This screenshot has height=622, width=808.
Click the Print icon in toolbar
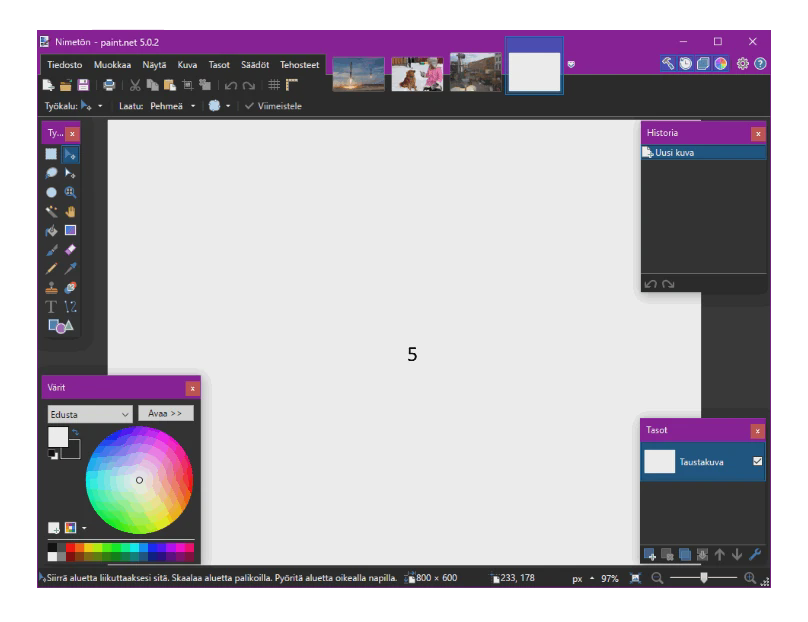click(x=109, y=86)
